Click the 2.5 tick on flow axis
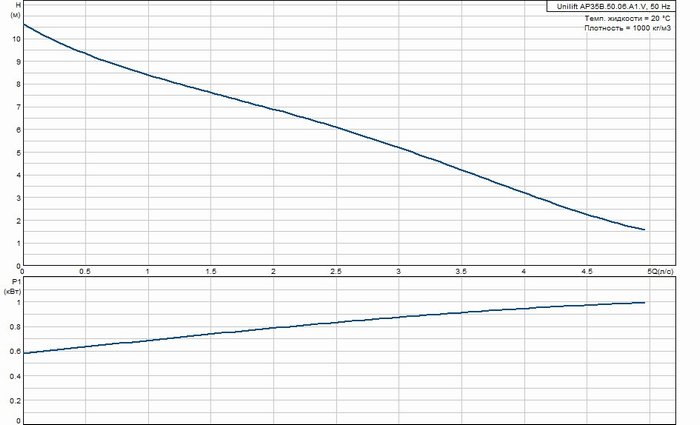Screen dimensions: 700x425 (x=336, y=271)
